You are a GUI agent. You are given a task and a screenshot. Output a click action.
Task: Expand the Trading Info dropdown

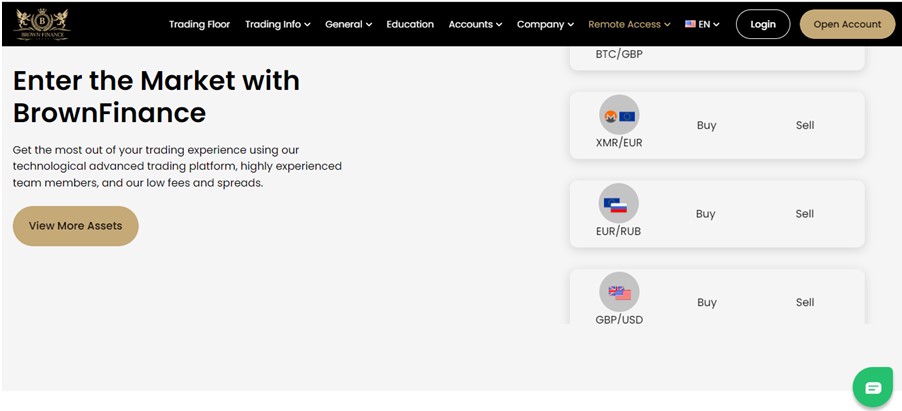pos(277,24)
